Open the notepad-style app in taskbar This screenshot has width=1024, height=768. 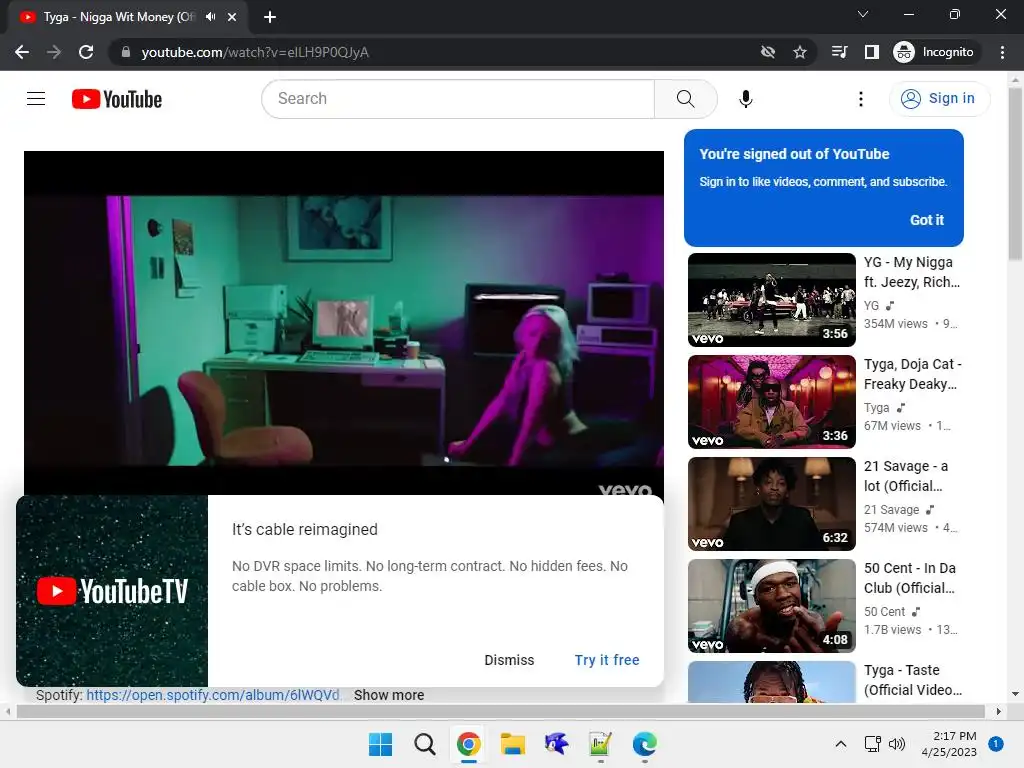(600, 744)
